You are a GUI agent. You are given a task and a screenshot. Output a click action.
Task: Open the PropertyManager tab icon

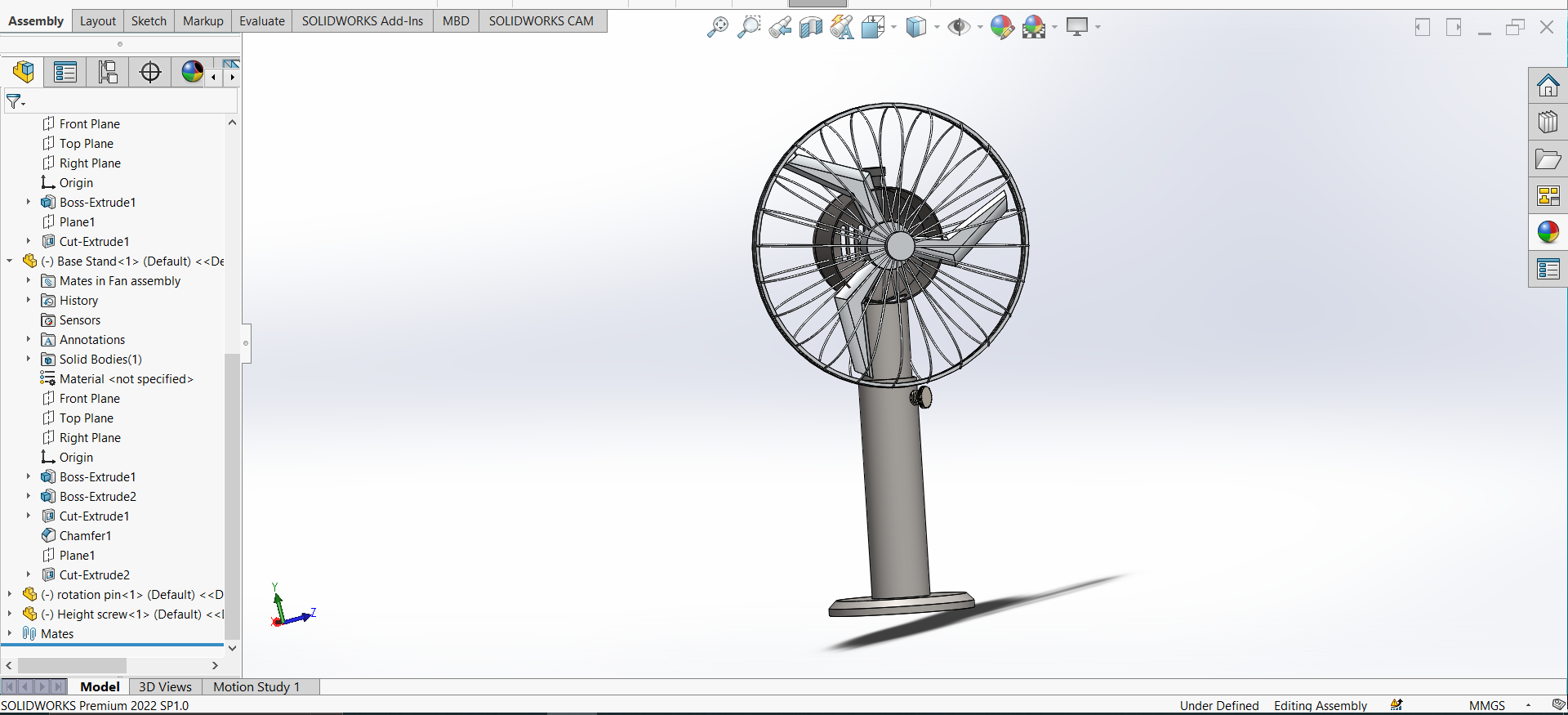coord(65,72)
